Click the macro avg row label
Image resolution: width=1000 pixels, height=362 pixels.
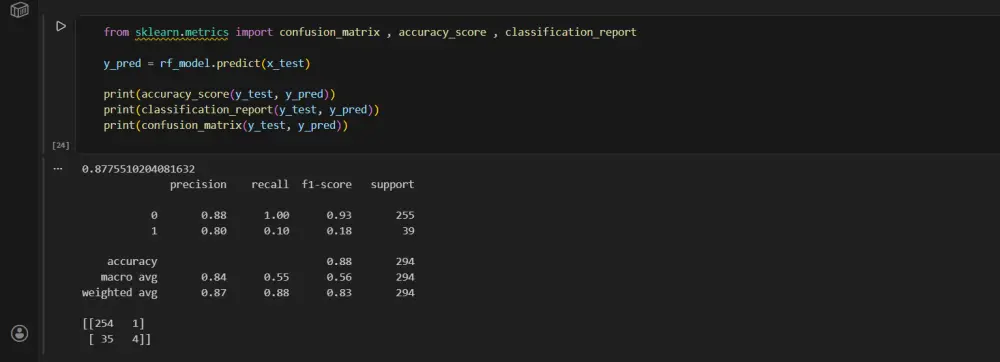click(x=129, y=277)
